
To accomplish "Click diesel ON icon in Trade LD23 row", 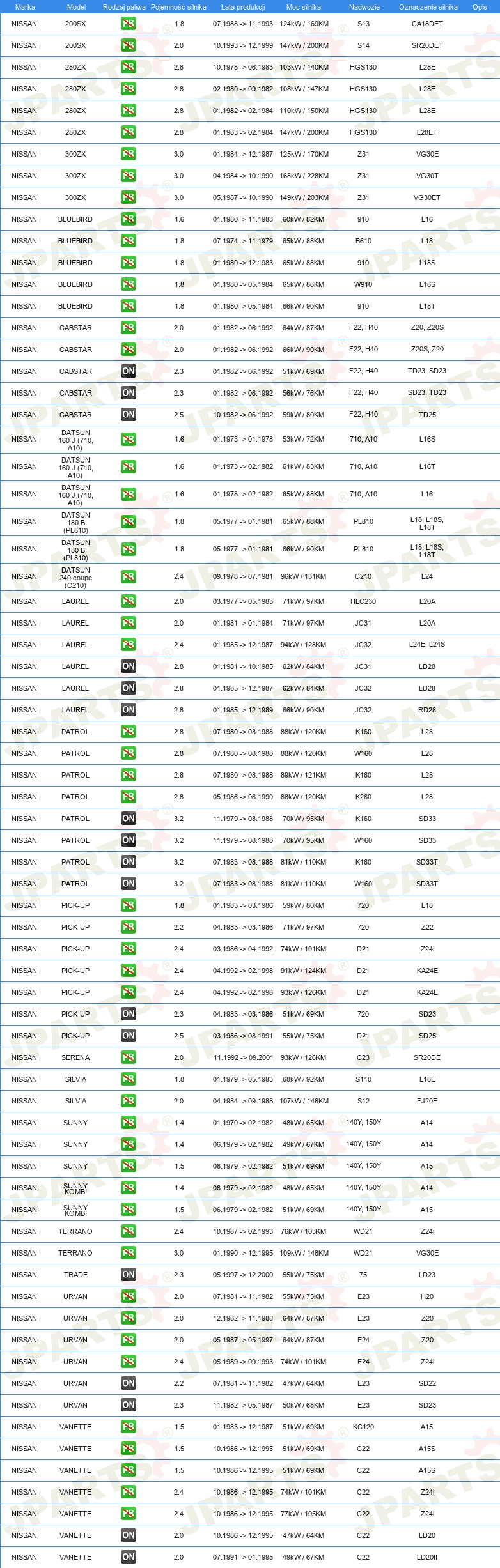I will point(129,1275).
